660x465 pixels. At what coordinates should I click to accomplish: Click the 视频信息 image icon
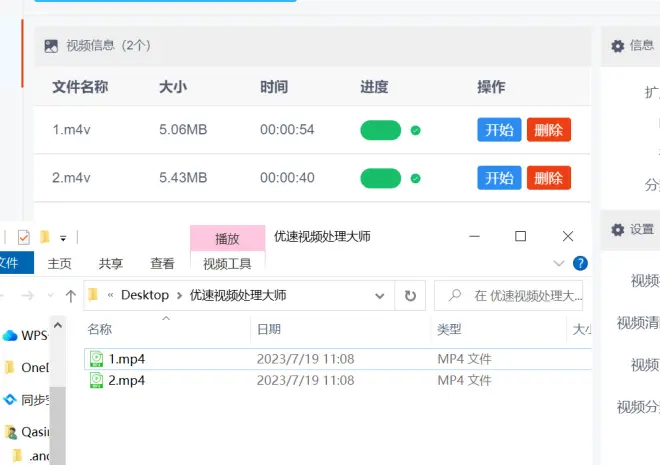pos(51,46)
